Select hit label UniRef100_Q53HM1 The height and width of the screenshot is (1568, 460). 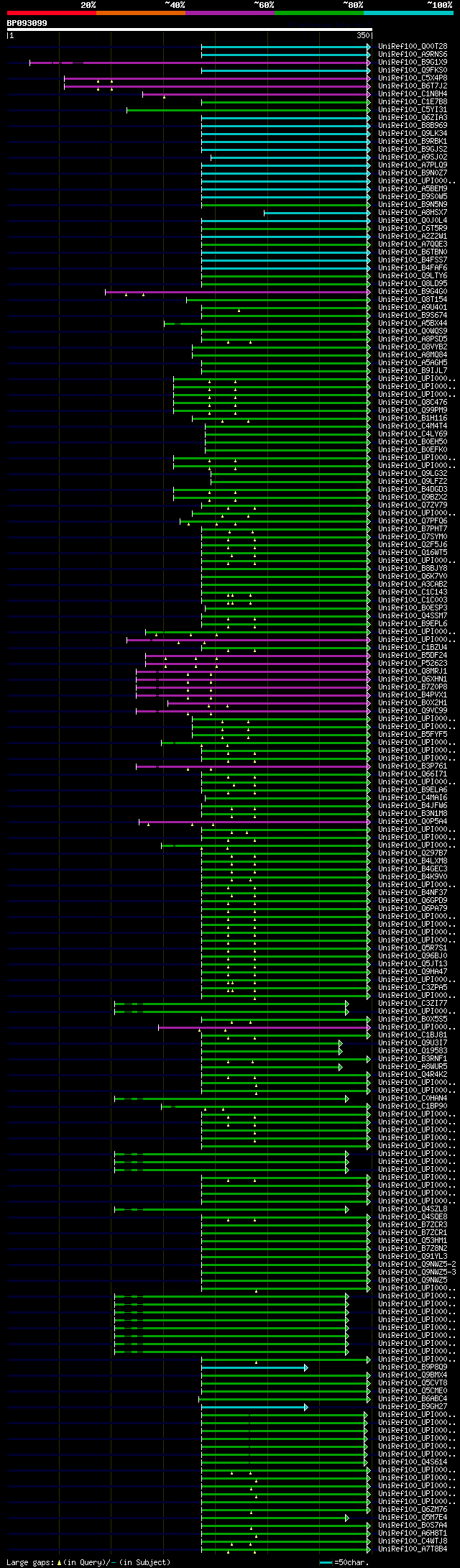coord(413,1240)
